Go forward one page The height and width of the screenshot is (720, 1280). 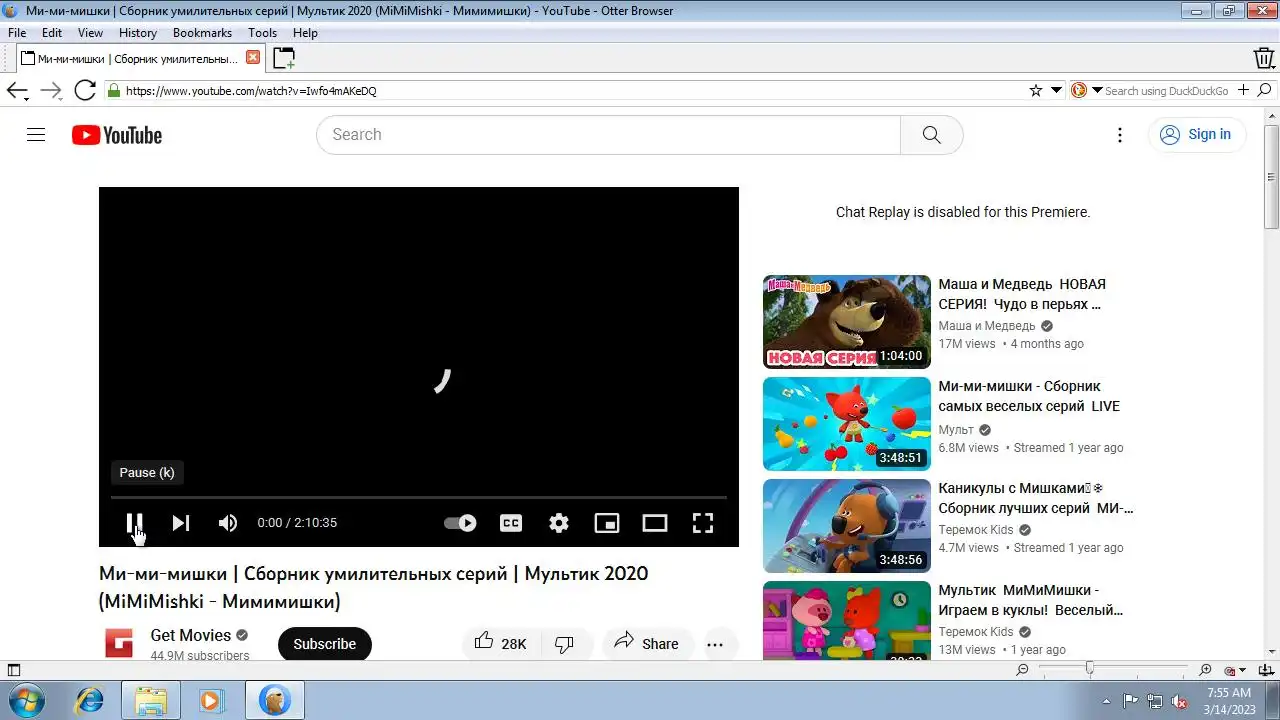tap(51, 91)
